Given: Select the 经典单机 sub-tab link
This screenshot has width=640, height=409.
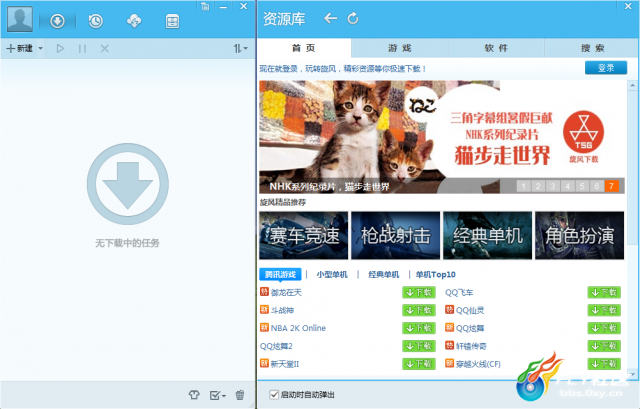Looking at the screenshot, I should click(384, 275).
